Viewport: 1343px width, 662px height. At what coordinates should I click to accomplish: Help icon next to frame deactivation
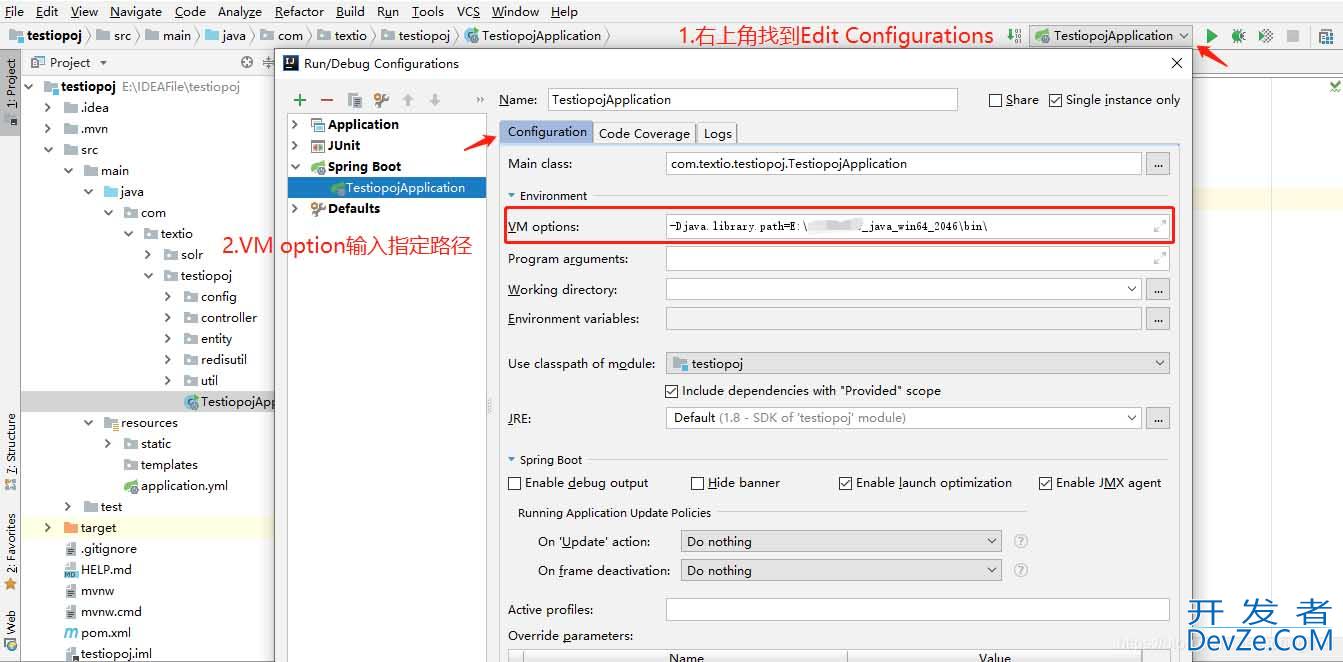(1020, 570)
